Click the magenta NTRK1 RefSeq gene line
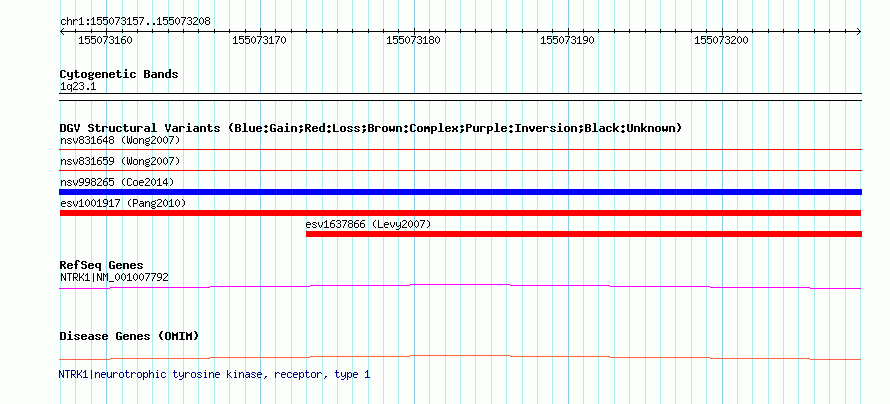 click(461, 287)
